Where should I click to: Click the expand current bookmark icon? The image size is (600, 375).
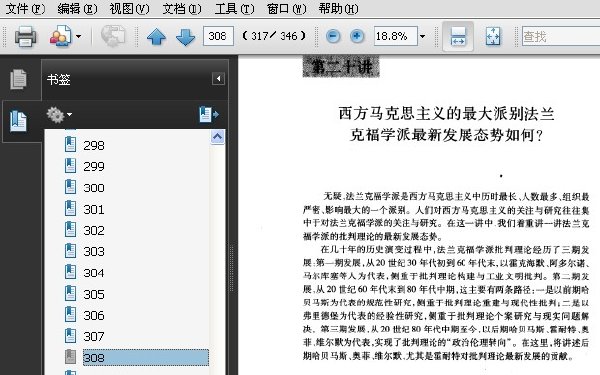209,114
